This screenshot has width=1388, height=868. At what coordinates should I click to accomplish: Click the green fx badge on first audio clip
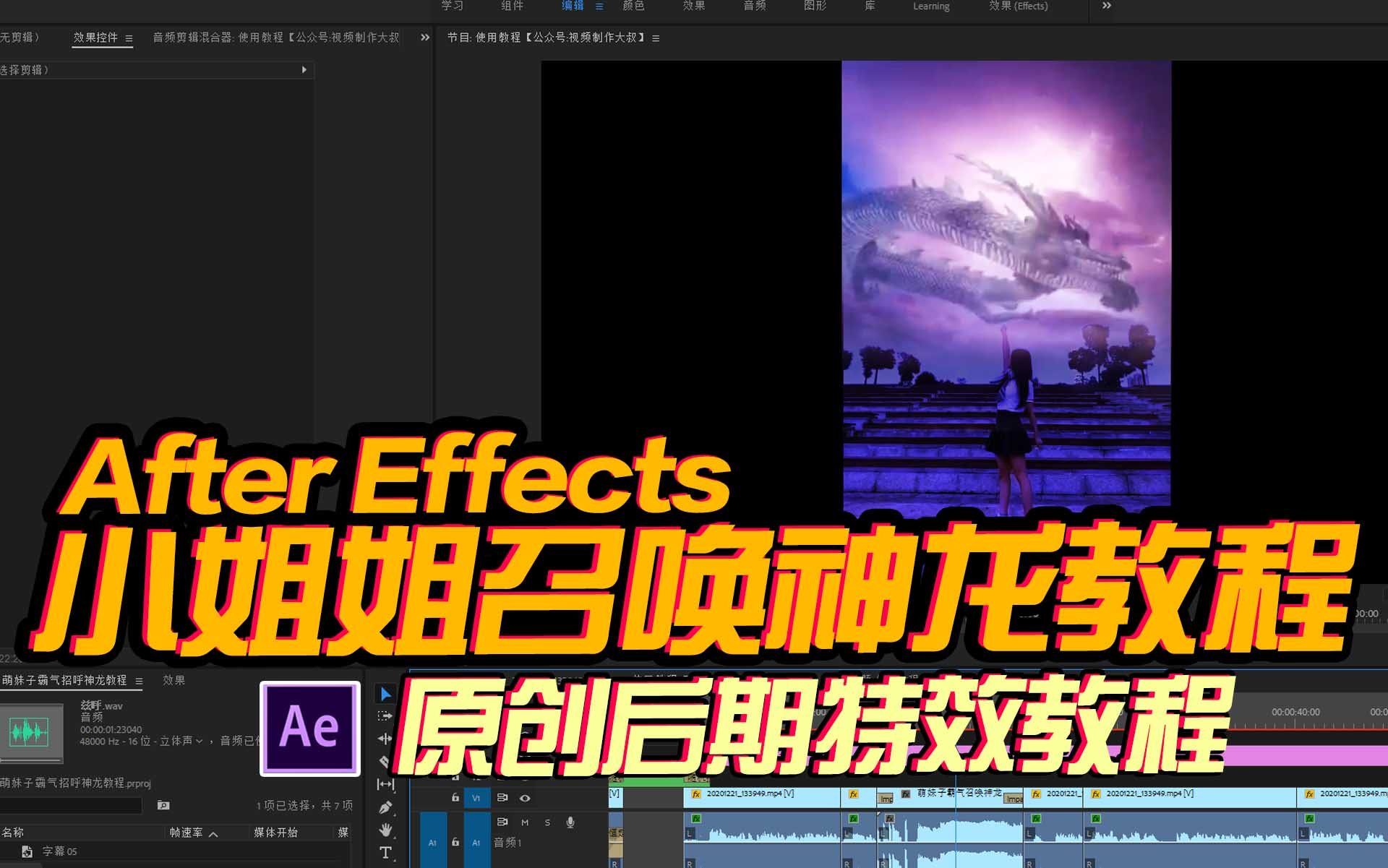[695, 818]
